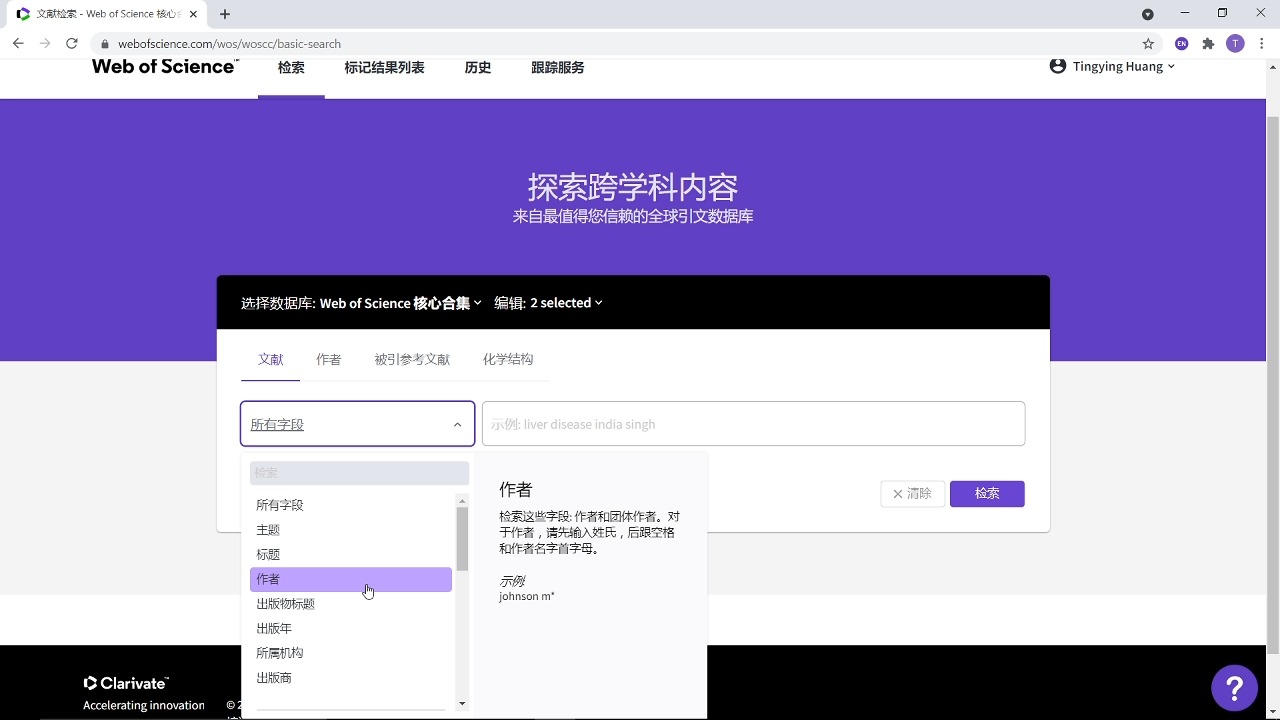The width and height of the screenshot is (1280, 720).
Task: Open 标记结果列表 in the navigation
Action: [384, 67]
